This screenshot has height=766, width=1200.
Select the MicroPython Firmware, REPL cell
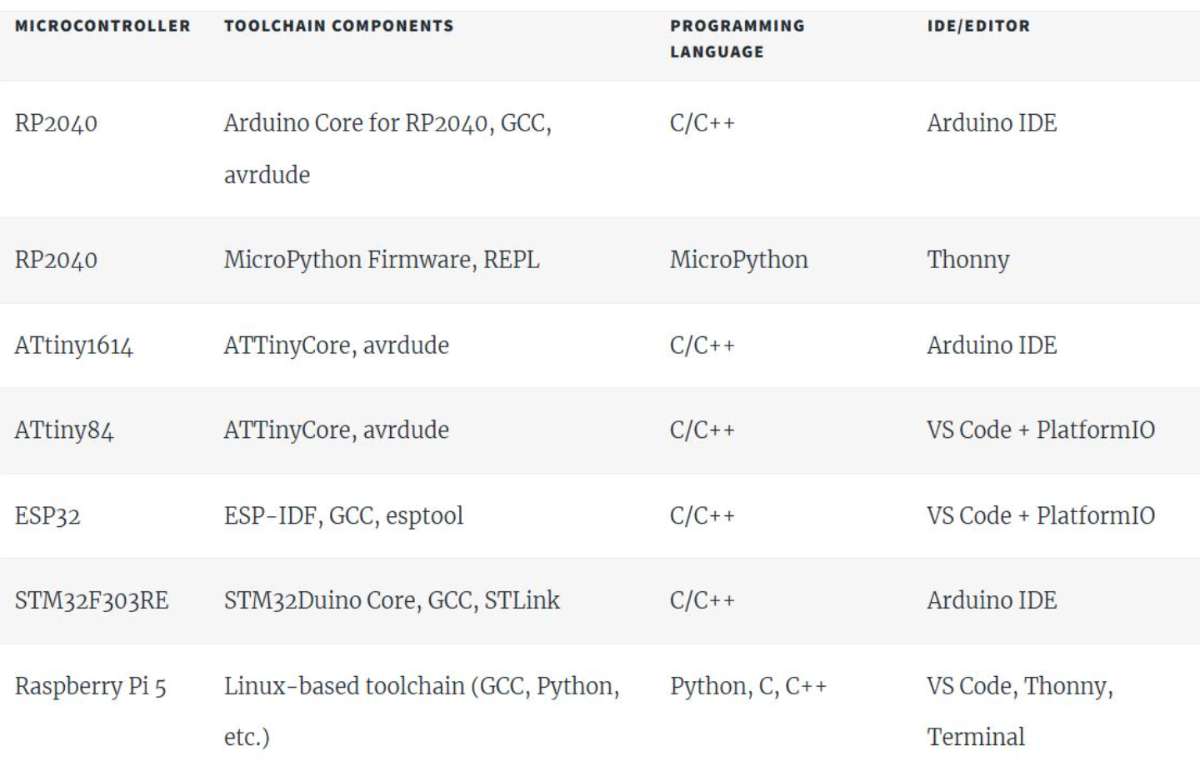[x=381, y=260]
